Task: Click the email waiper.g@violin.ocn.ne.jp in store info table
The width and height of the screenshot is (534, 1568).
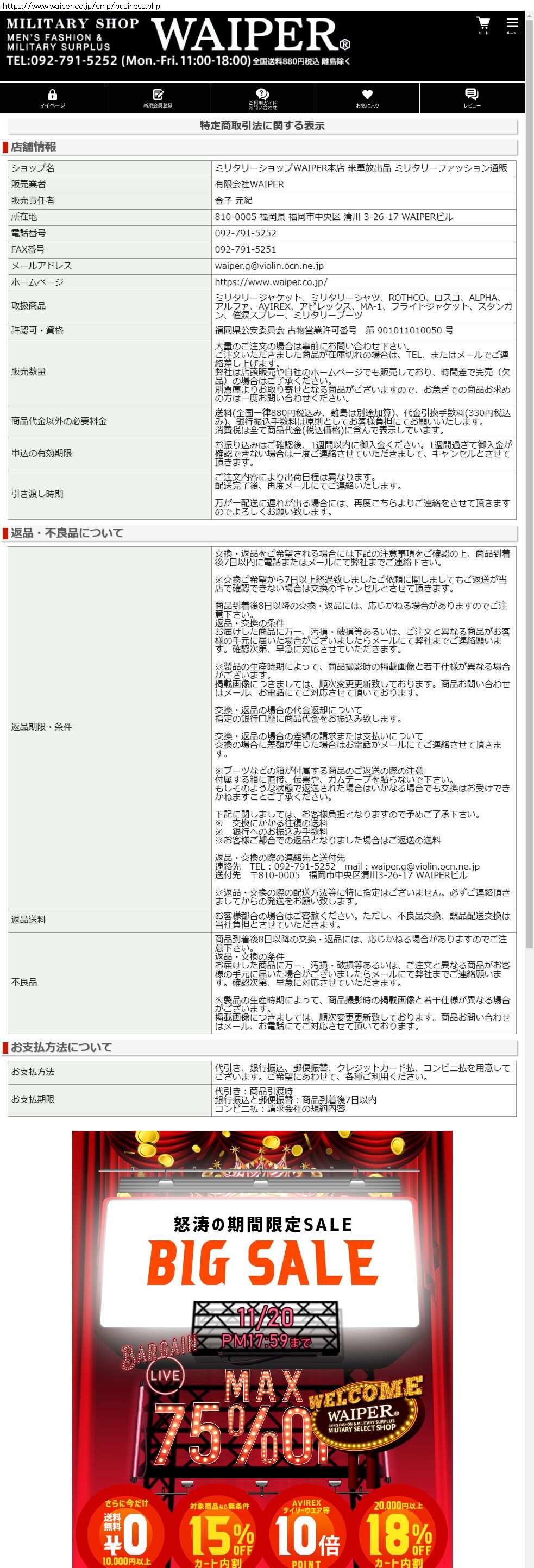Action: pos(363,266)
